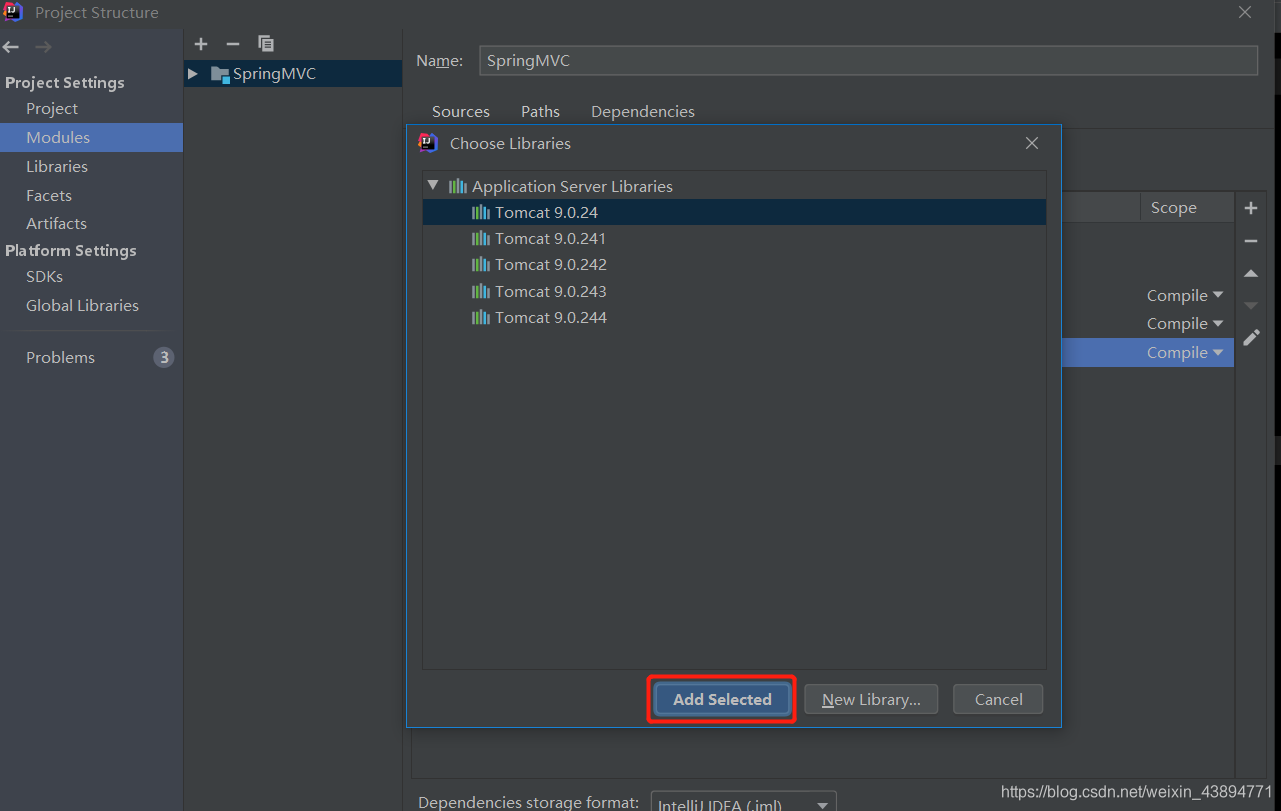This screenshot has height=811, width=1281.
Task: Edit dependency with the pencil icon
Action: click(x=1251, y=338)
